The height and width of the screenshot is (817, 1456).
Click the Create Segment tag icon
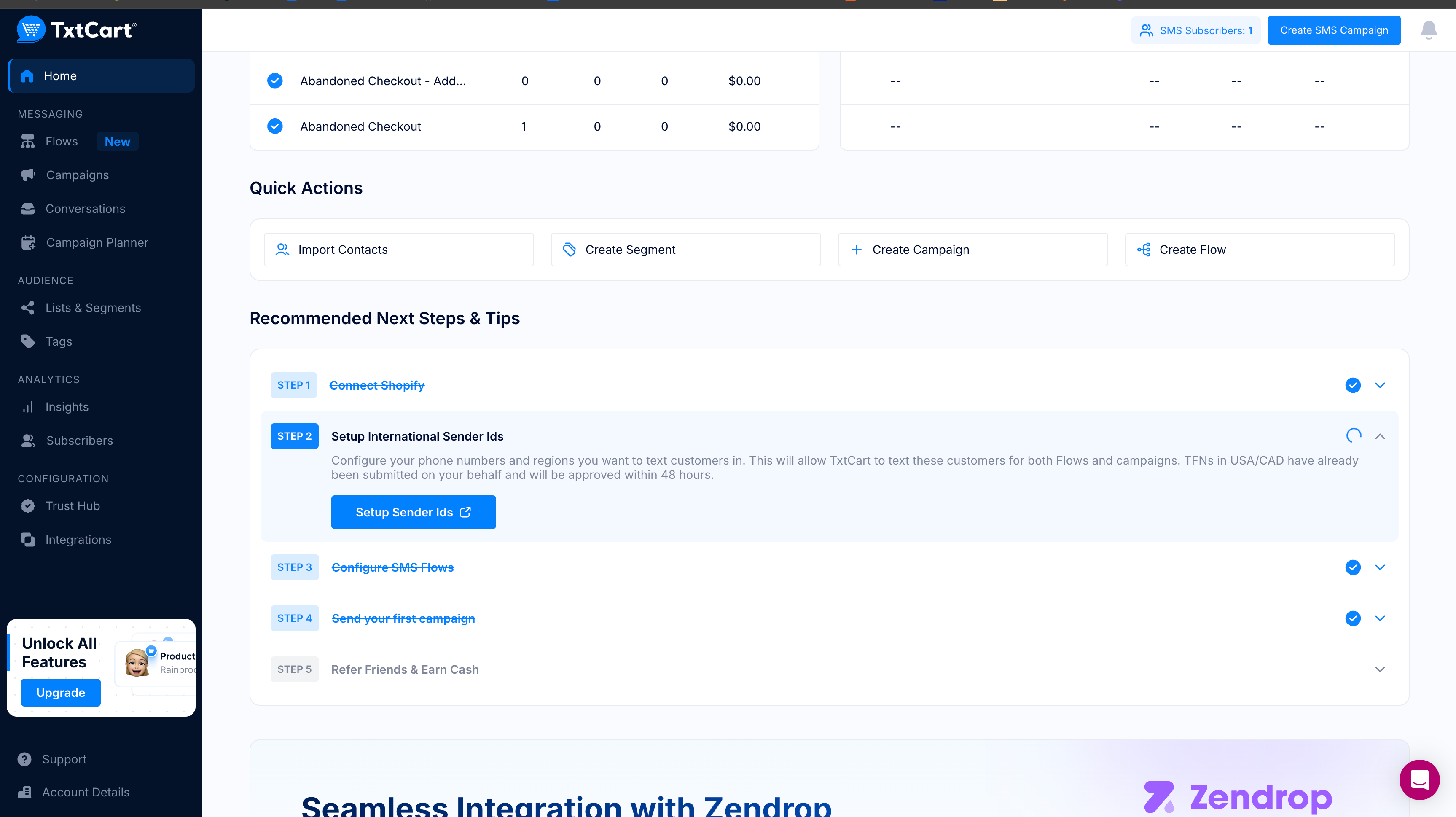[569, 249]
